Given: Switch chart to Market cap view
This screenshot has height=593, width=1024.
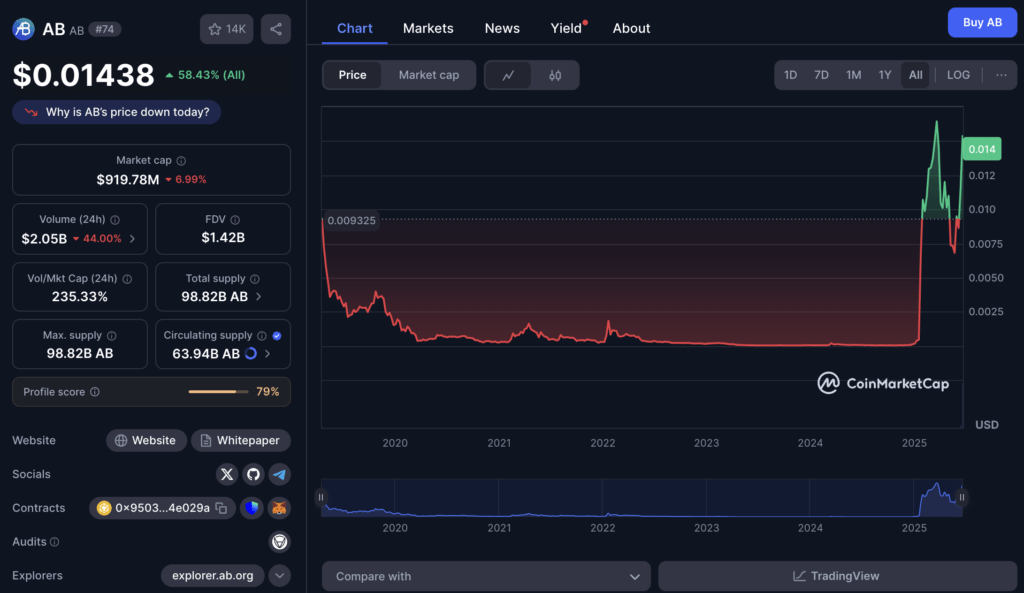Looking at the screenshot, I should pos(428,75).
